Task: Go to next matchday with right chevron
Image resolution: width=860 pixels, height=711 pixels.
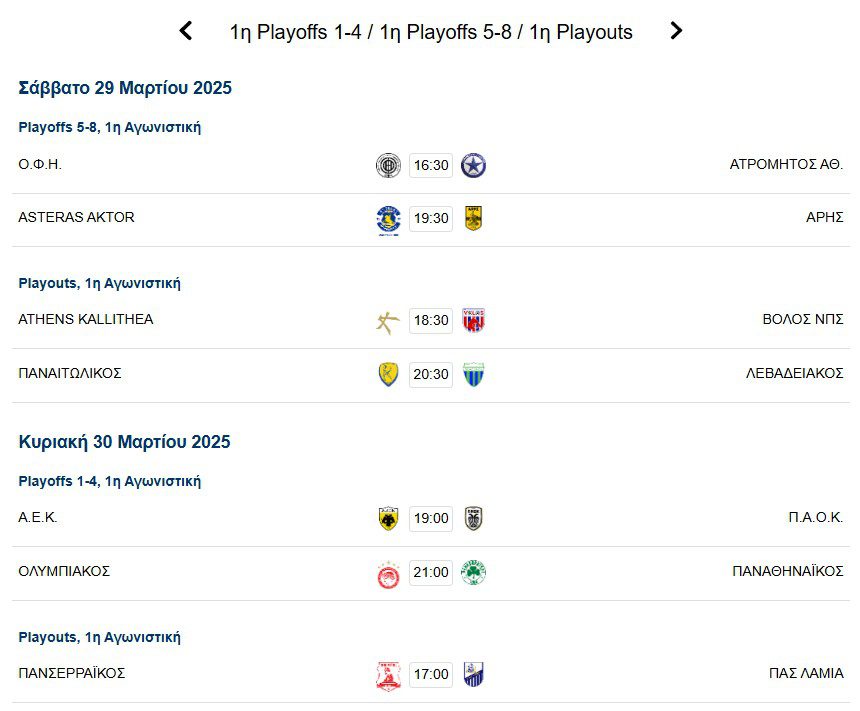Action: (x=676, y=31)
